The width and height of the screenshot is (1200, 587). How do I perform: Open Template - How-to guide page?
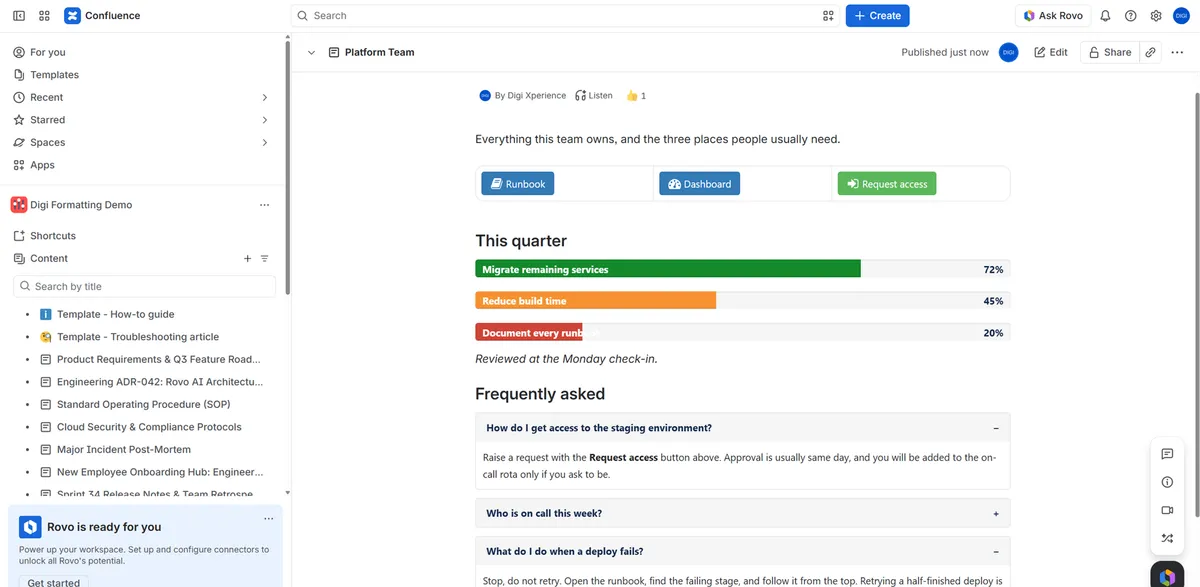tap(115, 314)
